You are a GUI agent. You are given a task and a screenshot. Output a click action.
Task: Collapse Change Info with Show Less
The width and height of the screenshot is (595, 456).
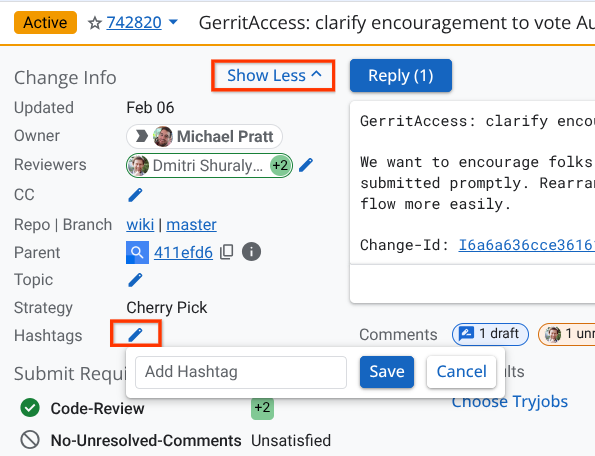(274, 75)
